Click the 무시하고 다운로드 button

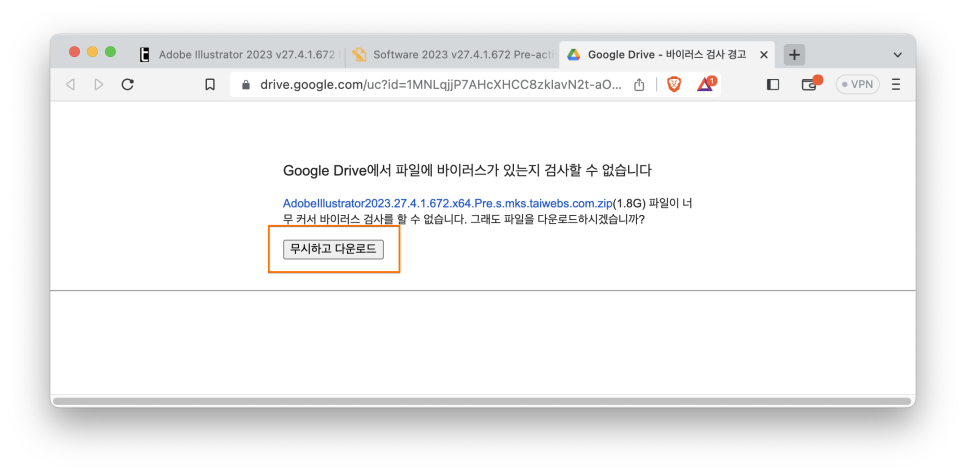point(333,249)
